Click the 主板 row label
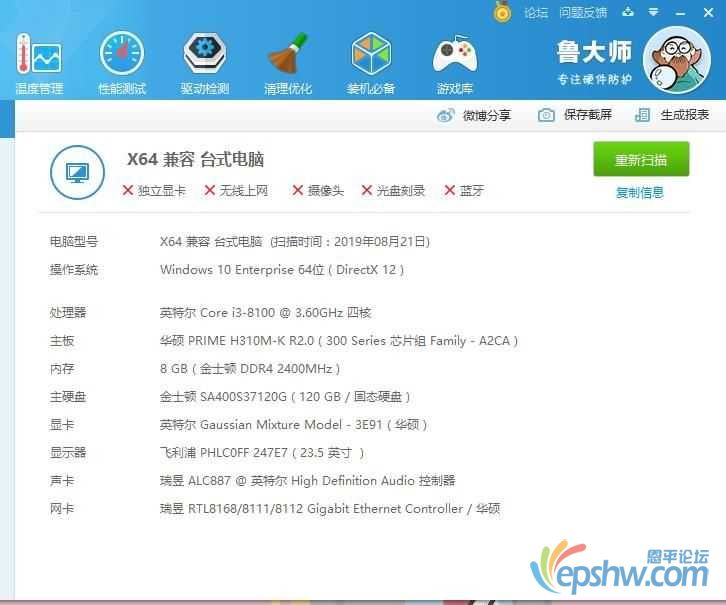 pyautogui.click(x=62, y=341)
